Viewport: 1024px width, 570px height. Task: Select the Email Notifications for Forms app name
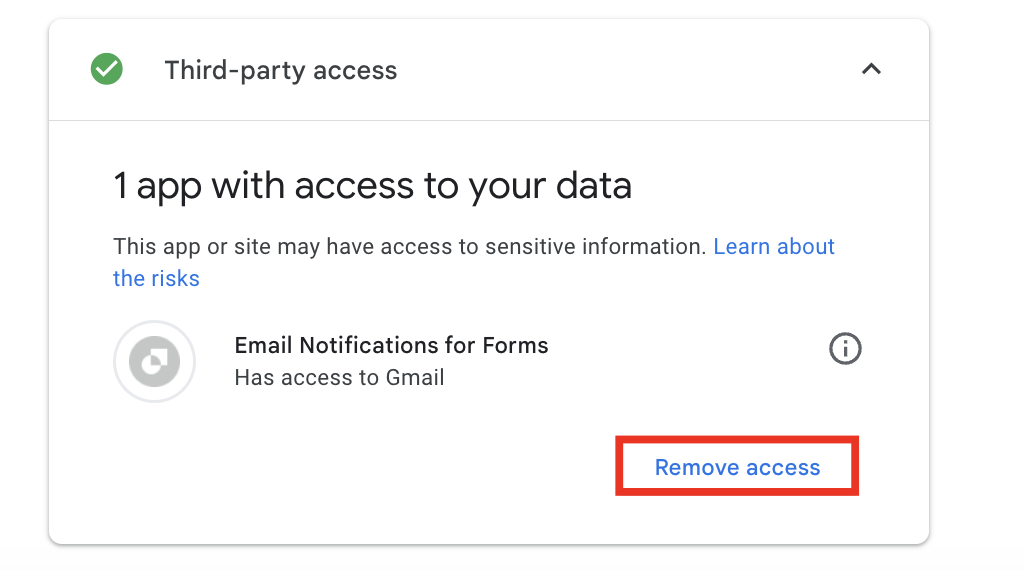[391, 346]
